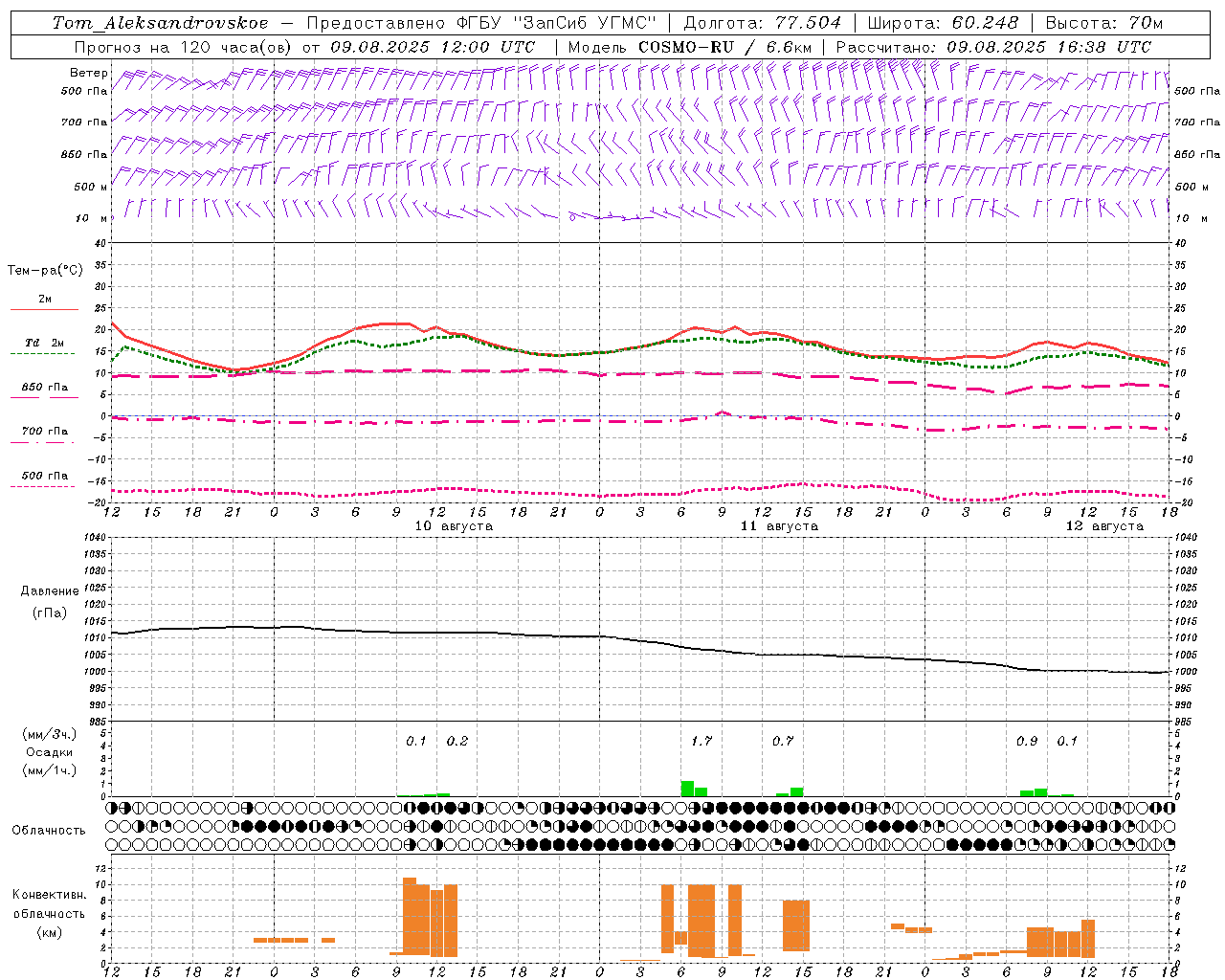Click the date label 12 августа
The height and width of the screenshot is (980, 1225).
[1104, 526]
